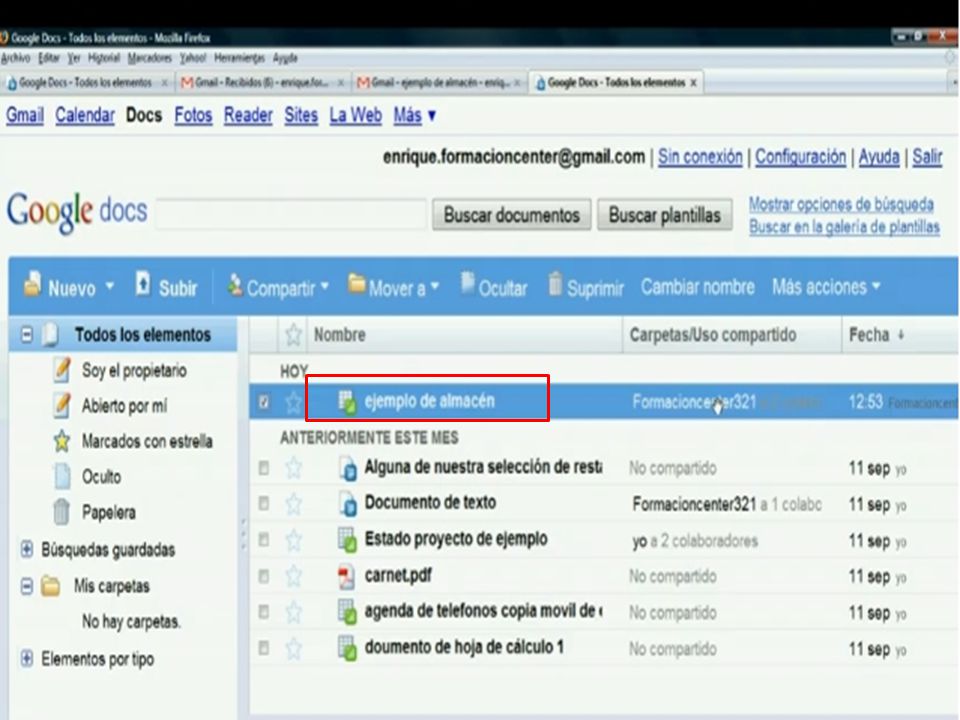Check the 'Alguna de nuestra selección' checkbox
The image size is (960, 720).
coord(264,468)
